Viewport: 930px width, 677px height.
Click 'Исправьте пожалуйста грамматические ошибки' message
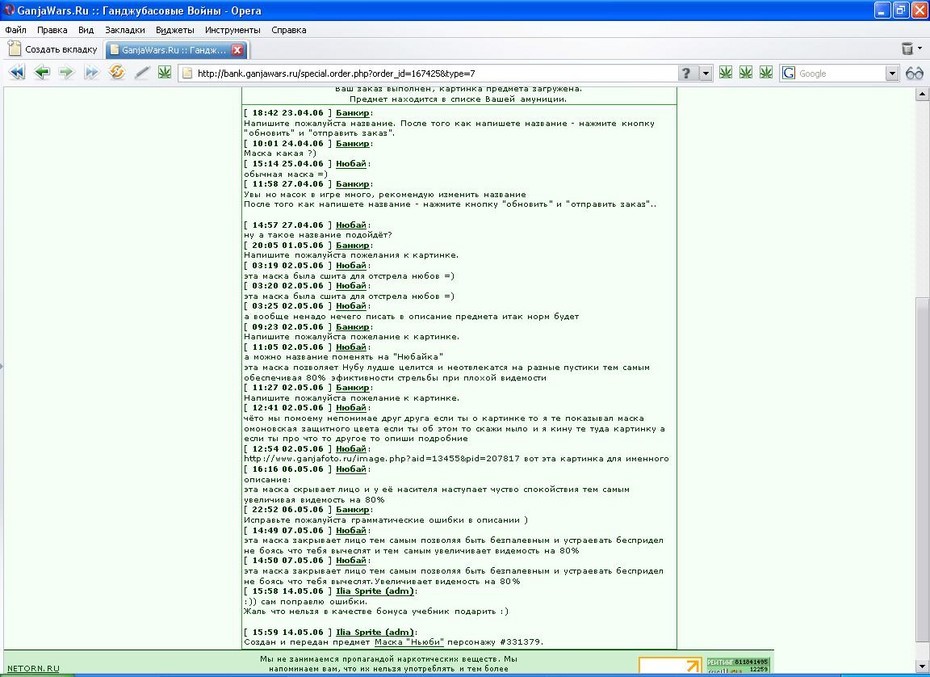coord(386,520)
